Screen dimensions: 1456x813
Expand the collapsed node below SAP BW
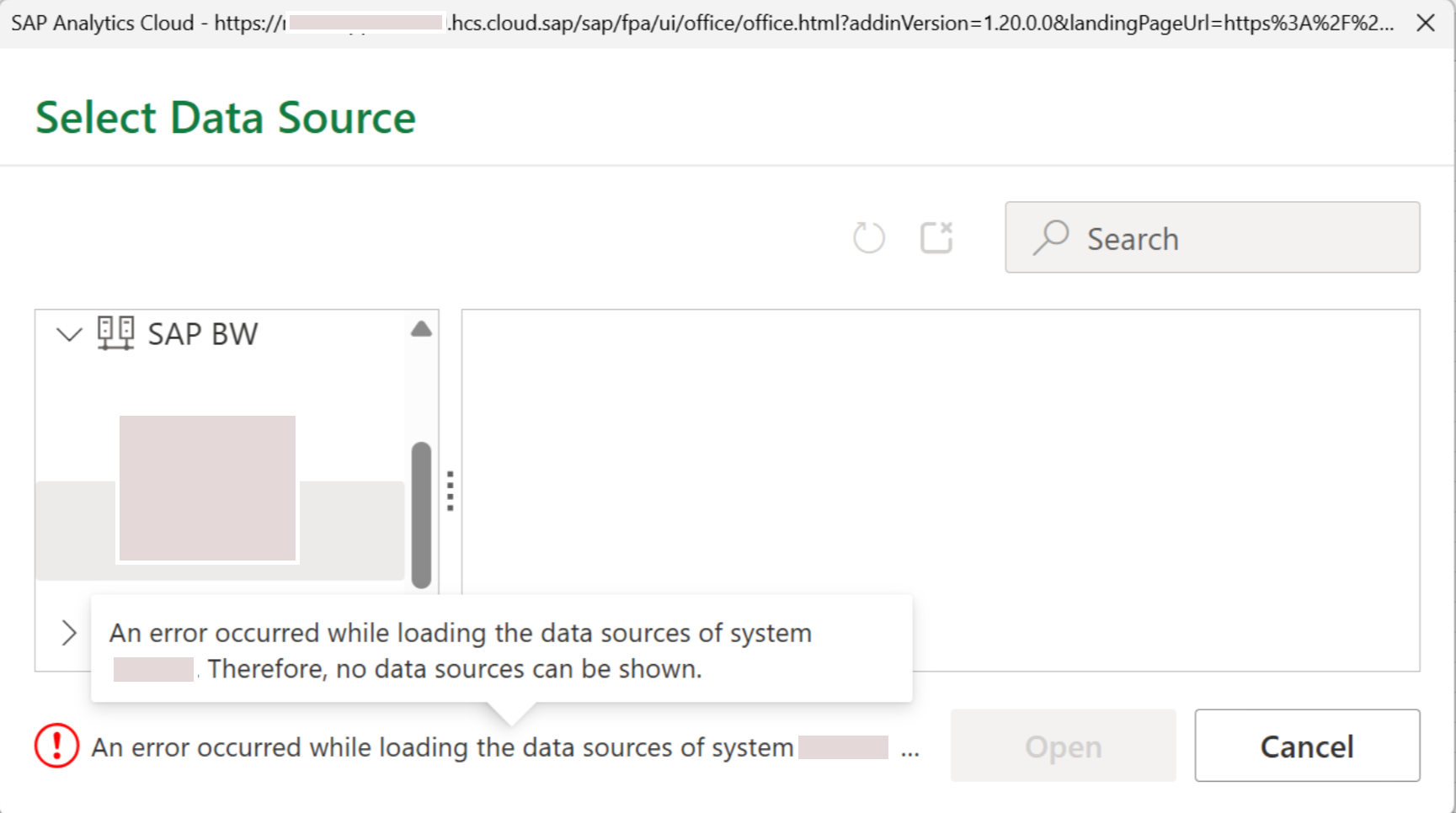click(69, 633)
